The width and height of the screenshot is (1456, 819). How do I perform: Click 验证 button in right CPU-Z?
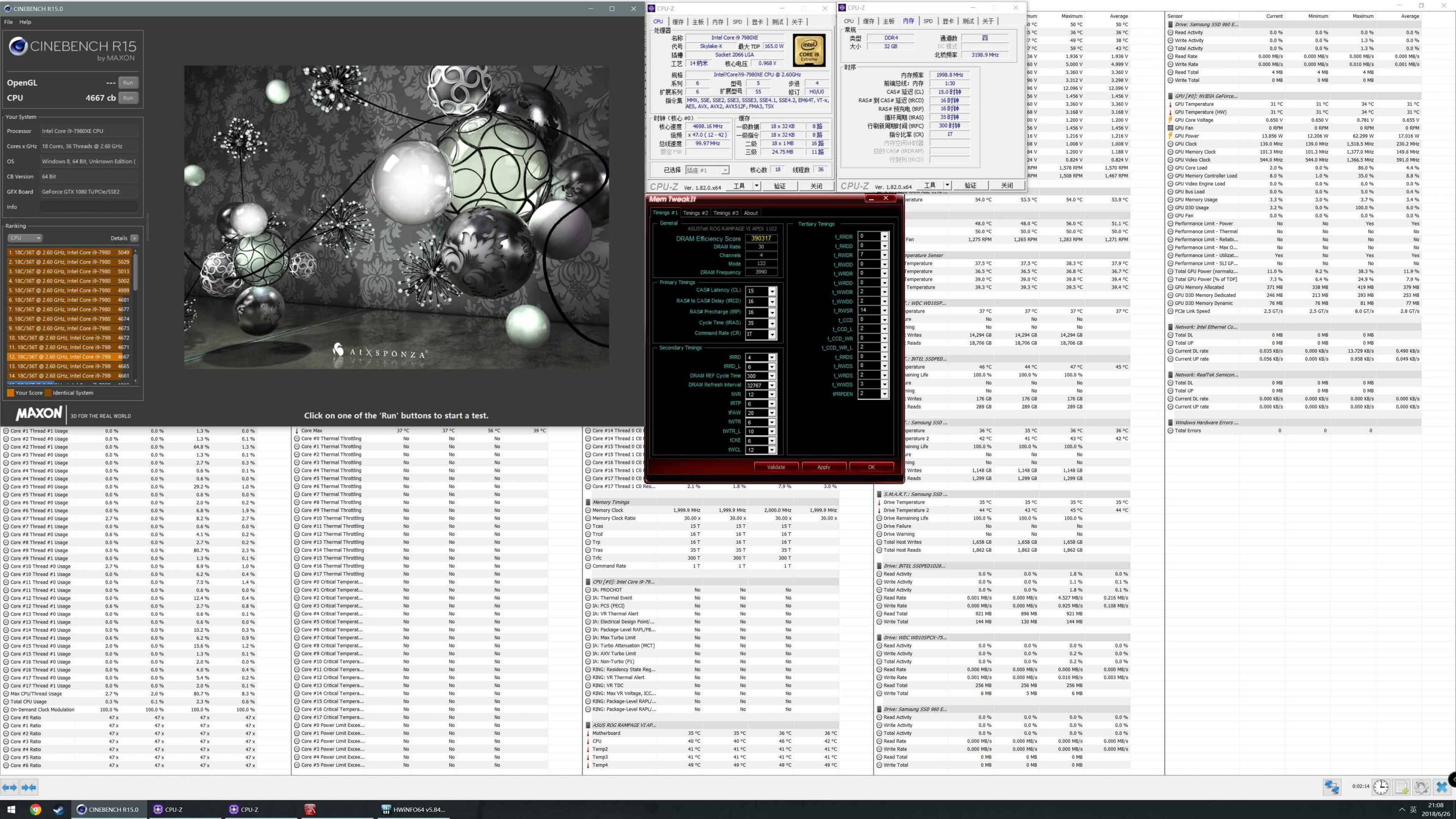970,185
